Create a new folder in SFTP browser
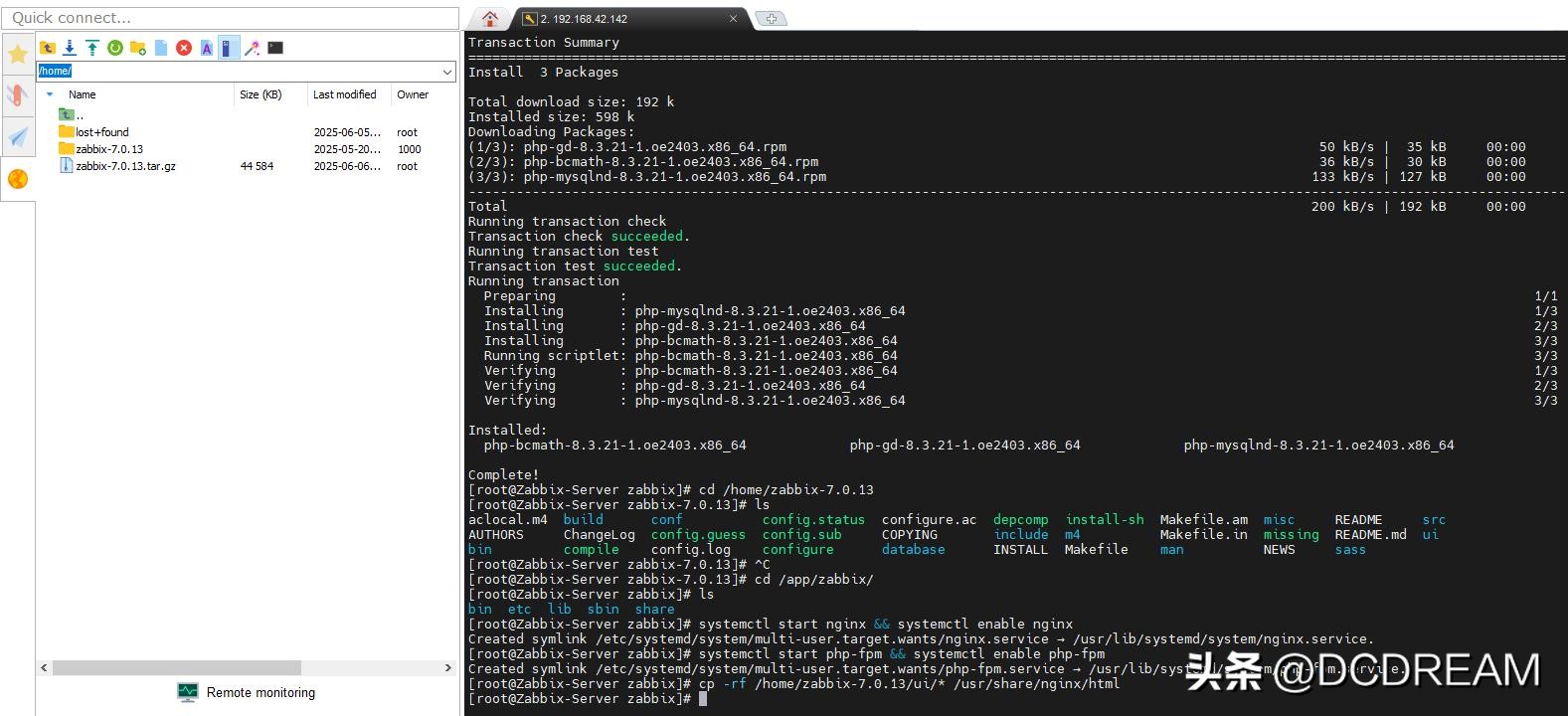Screen dimensions: 1568x716 (138, 48)
